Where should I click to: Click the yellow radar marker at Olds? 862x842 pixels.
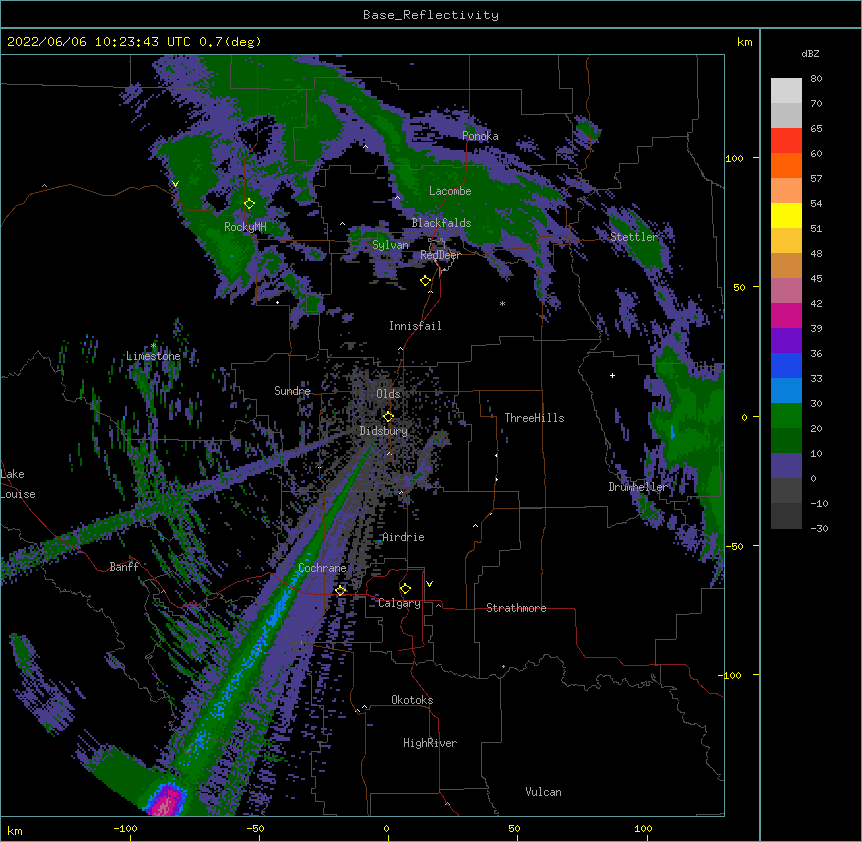pyautogui.click(x=389, y=417)
